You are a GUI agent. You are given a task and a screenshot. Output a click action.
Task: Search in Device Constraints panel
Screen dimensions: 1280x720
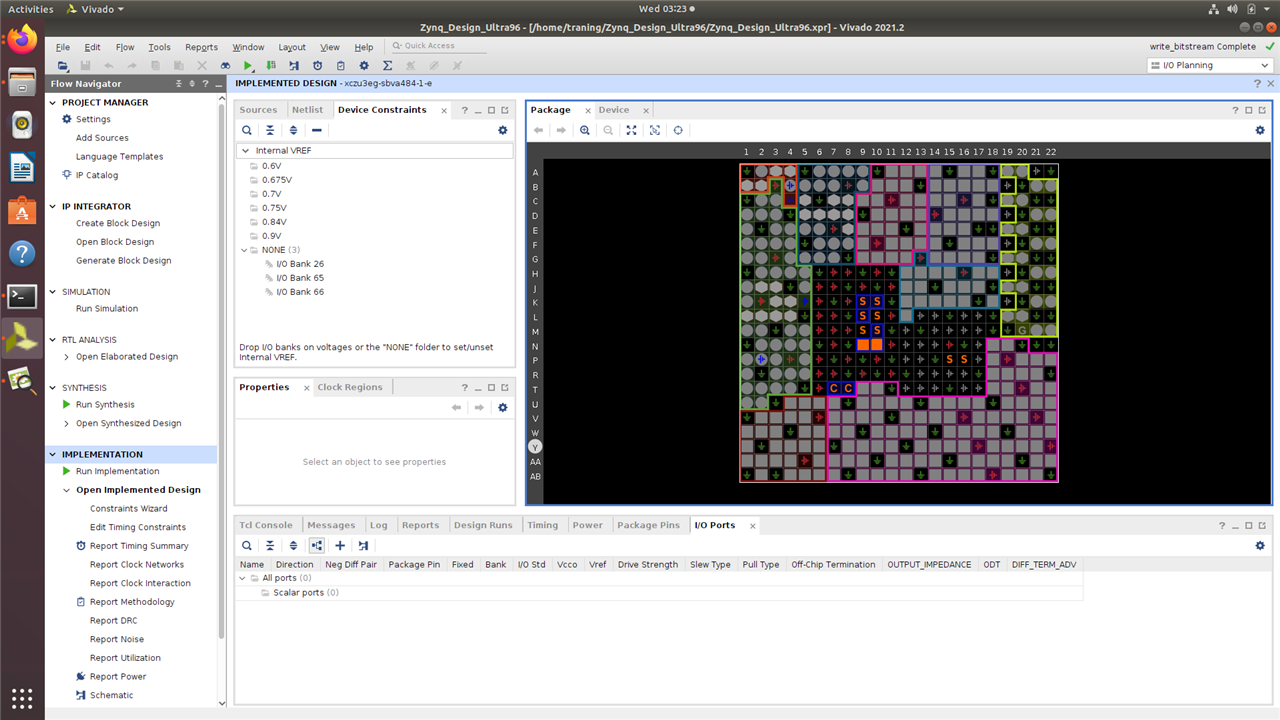coord(247,130)
